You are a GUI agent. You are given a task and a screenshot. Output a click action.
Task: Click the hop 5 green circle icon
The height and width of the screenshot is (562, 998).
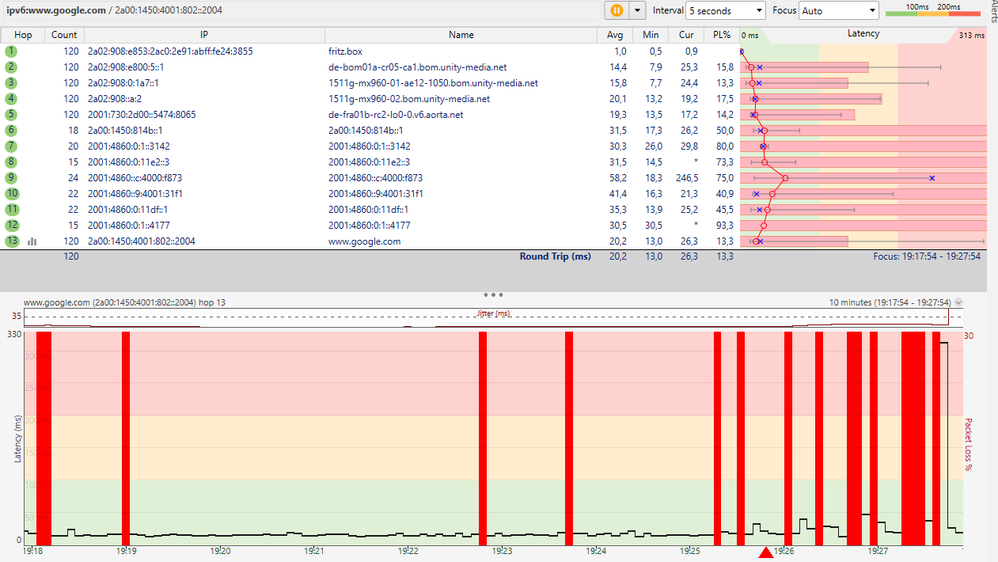pos(11,115)
